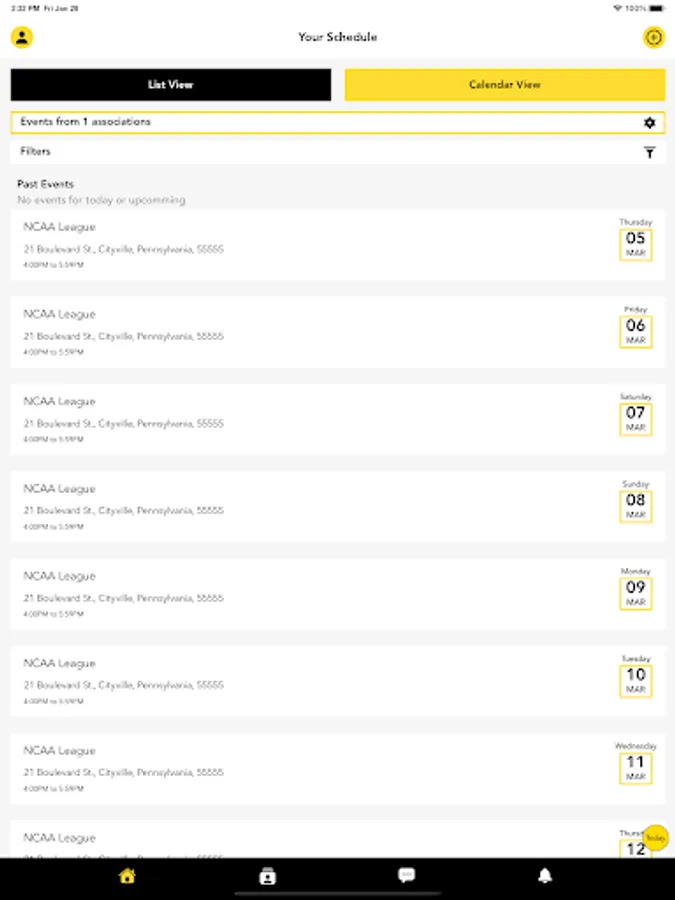Open NCAA League event on Thursday 05 MAR
This screenshot has width=675, height=900.
[x=300, y=245]
